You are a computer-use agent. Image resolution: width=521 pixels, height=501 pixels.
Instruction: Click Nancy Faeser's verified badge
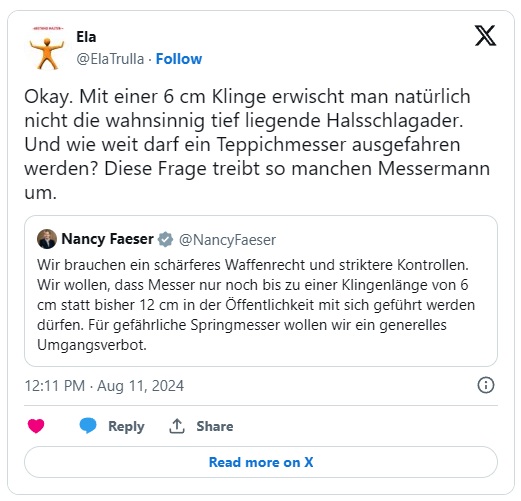pyautogui.click(x=165, y=239)
